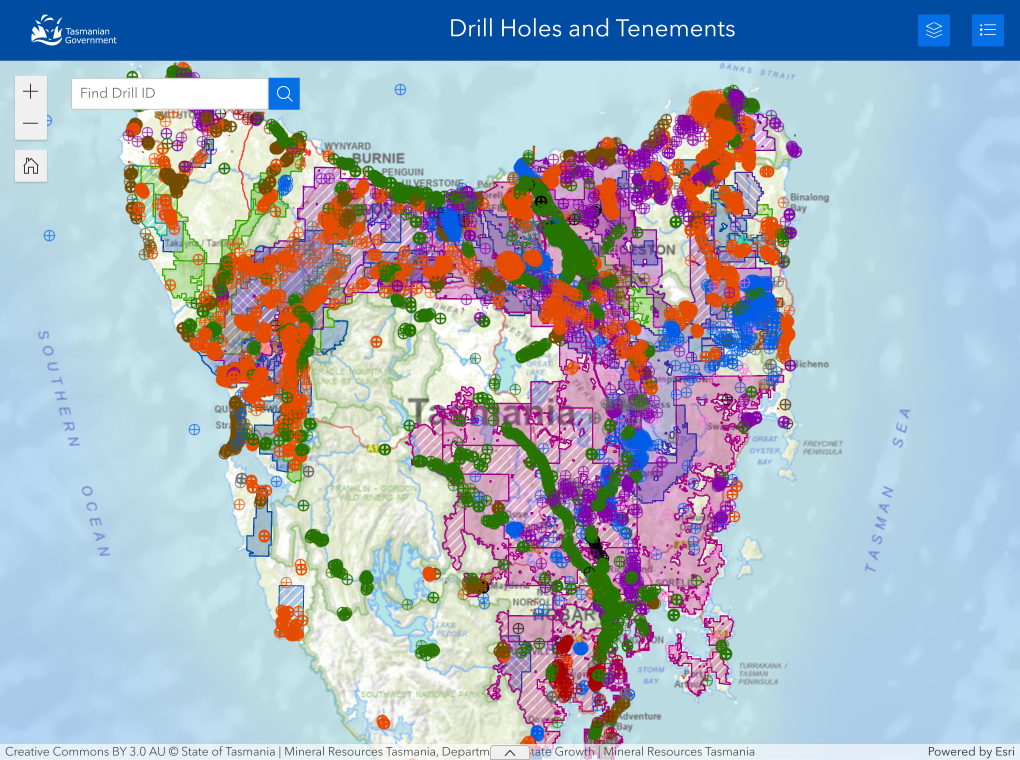Select the blue drill marker near Banks Strait
Screen dimensions: 1020x760
click(x=401, y=89)
